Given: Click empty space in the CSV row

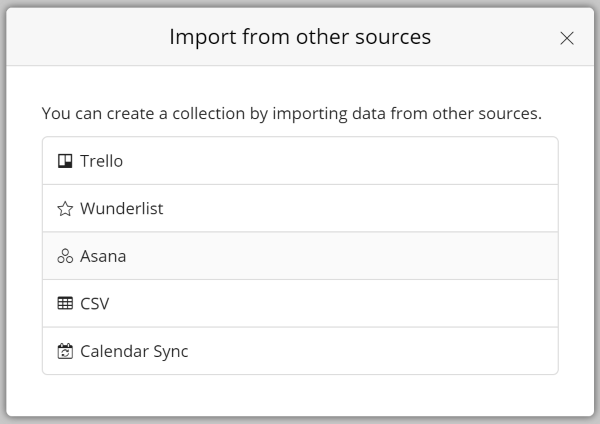Looking at the screenshot, I should click(333, 303).
